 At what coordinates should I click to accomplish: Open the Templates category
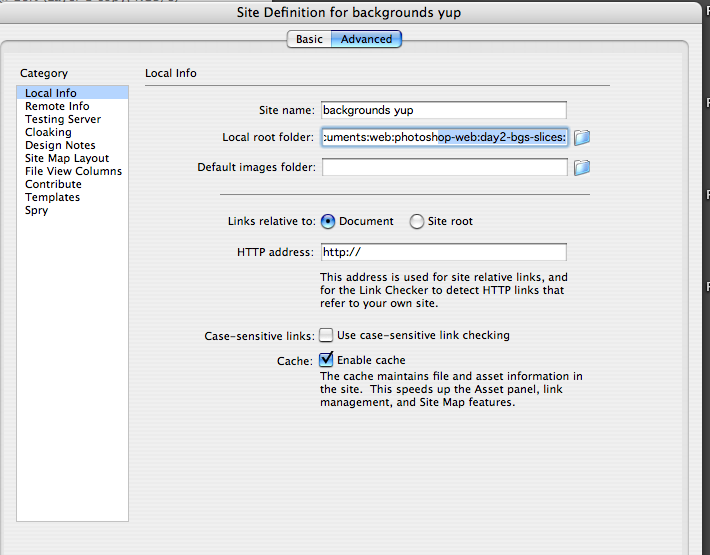52,197
